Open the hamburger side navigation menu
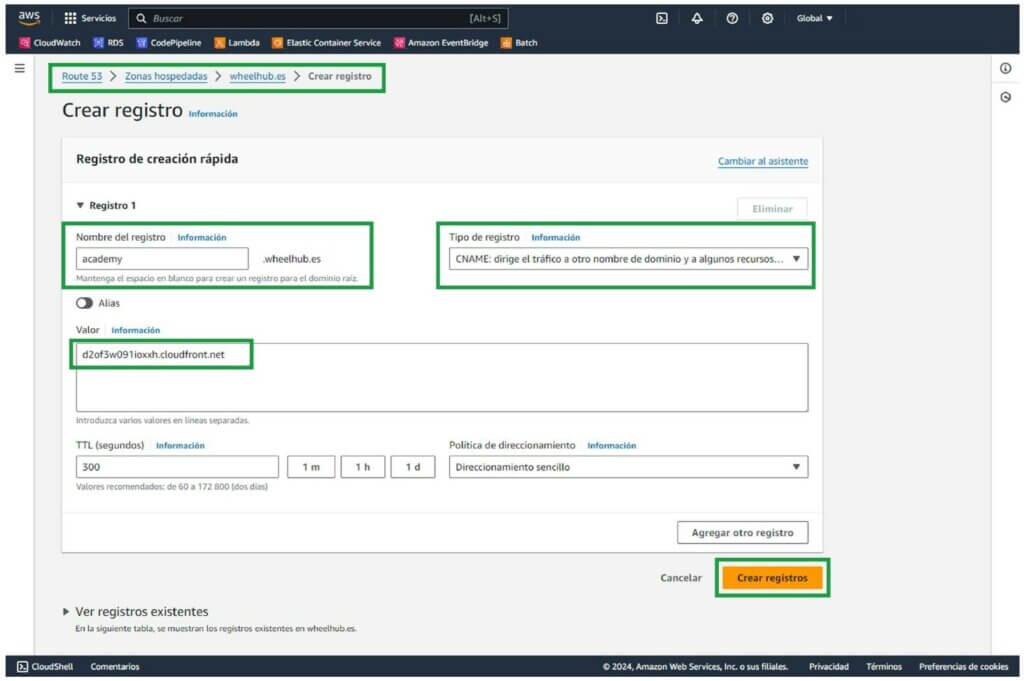This screenshot has width=1024, height=681. (19, 68)
